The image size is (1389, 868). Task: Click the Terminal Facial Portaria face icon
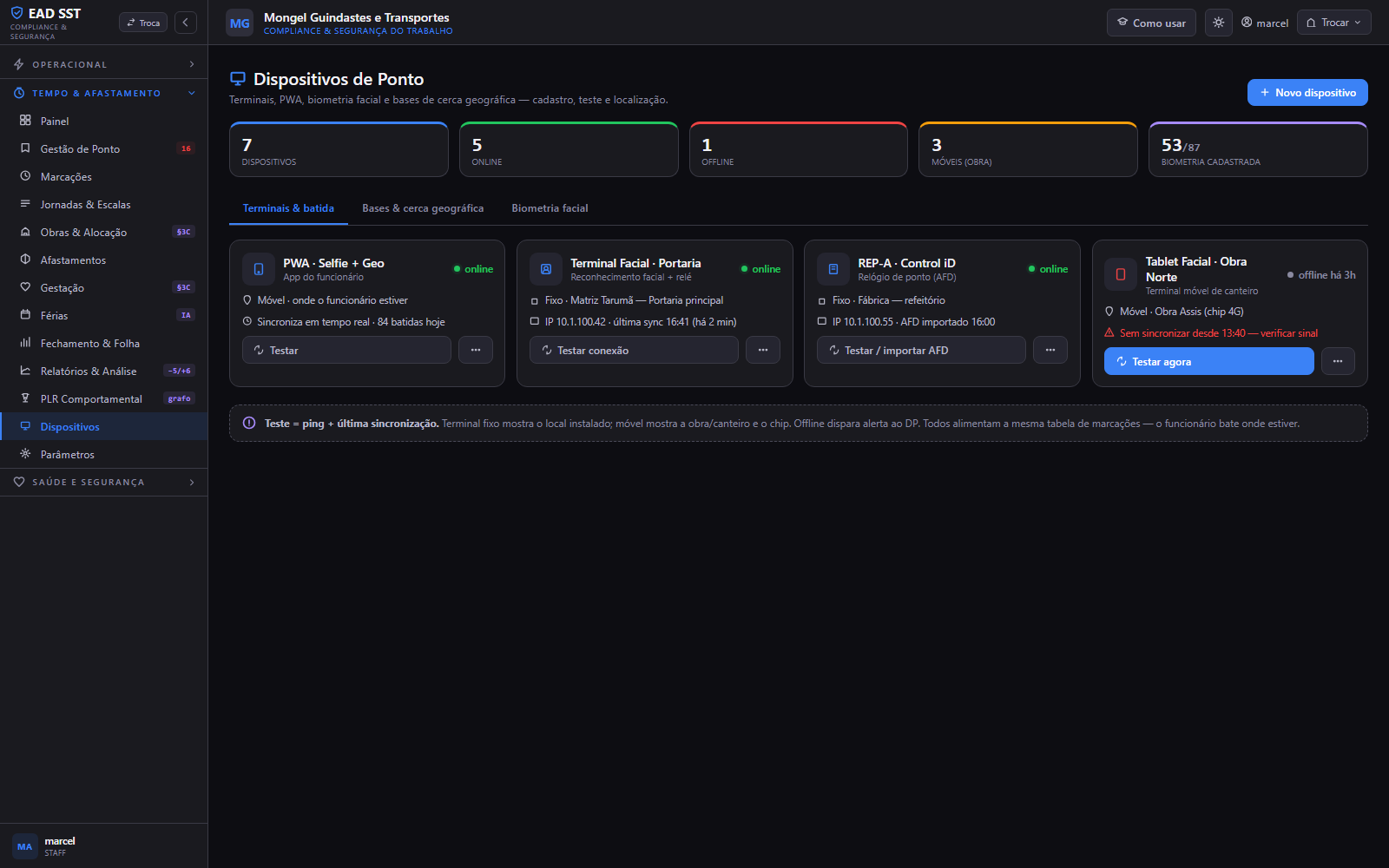(546, 269)
